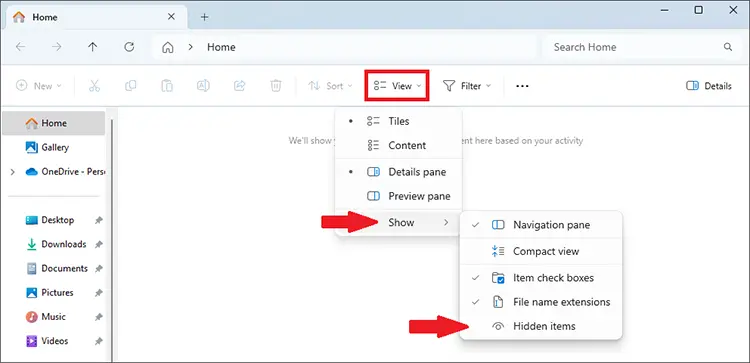The height and width of the screenshot is (363, 750).
Task: Expand the OneDrive tree node chevron
Action: pos(12,172)
